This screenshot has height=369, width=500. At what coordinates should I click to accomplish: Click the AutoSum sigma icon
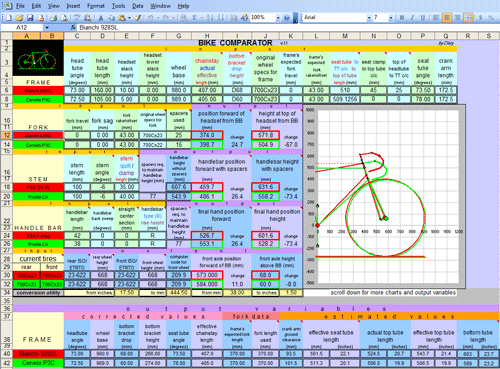point(194,18)
